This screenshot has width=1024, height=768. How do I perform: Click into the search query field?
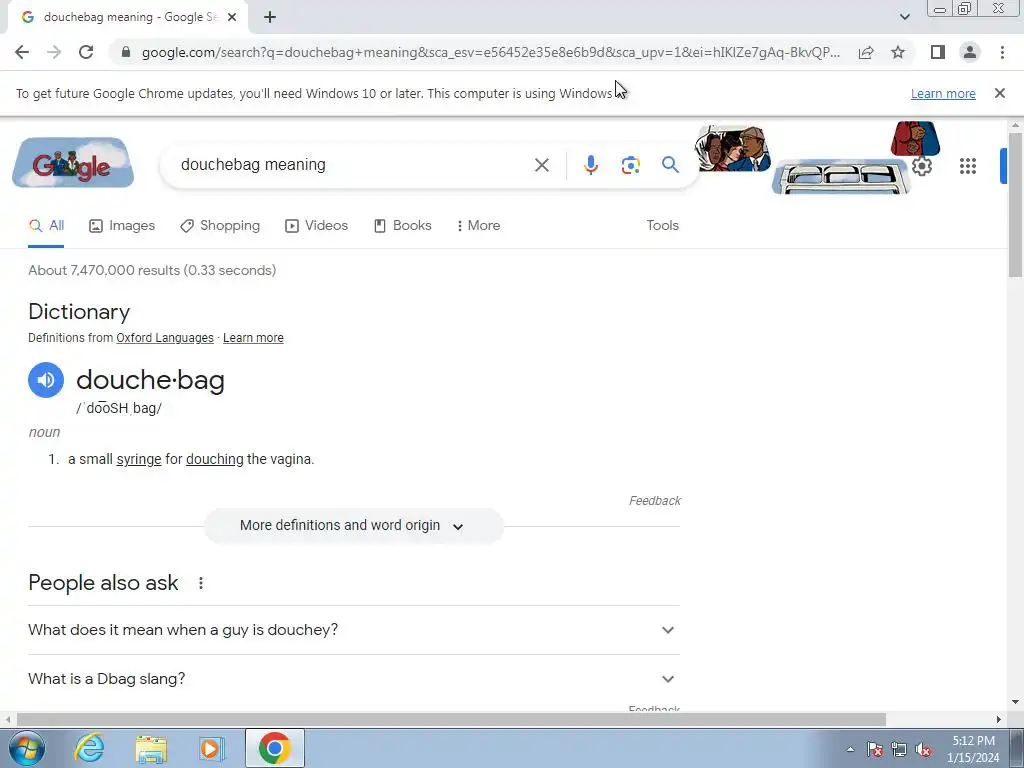click(353, 165)
